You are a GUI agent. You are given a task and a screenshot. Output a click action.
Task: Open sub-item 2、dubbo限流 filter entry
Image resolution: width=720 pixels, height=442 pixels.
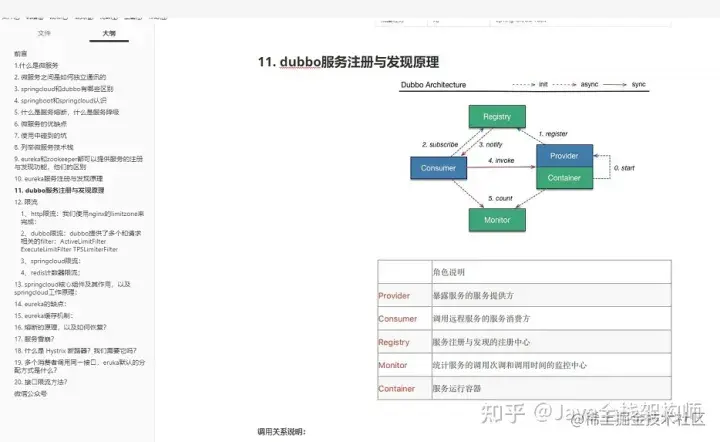click(81, 241)
